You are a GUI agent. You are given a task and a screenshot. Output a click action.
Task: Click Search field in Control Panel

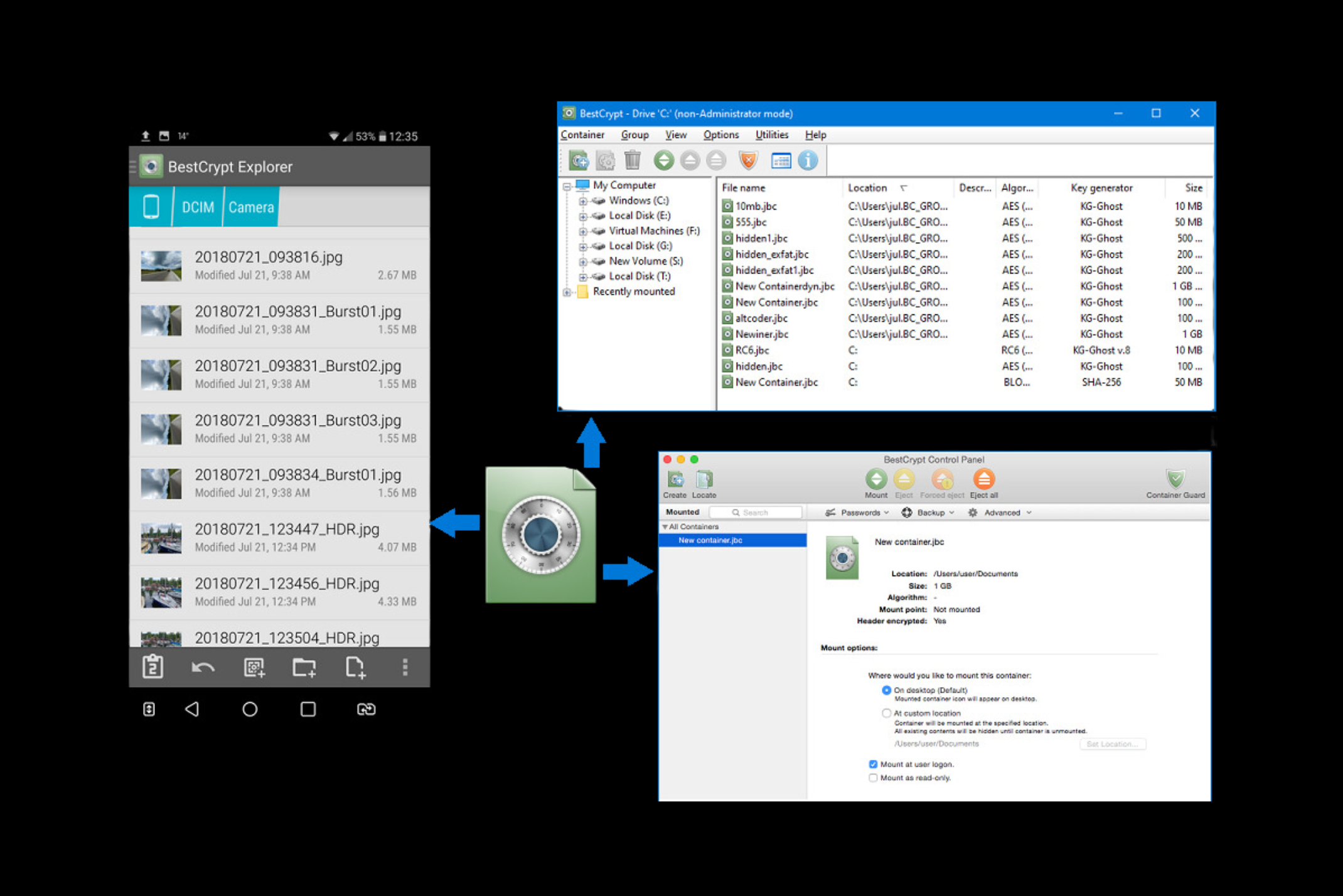click(x=756, y=513)
